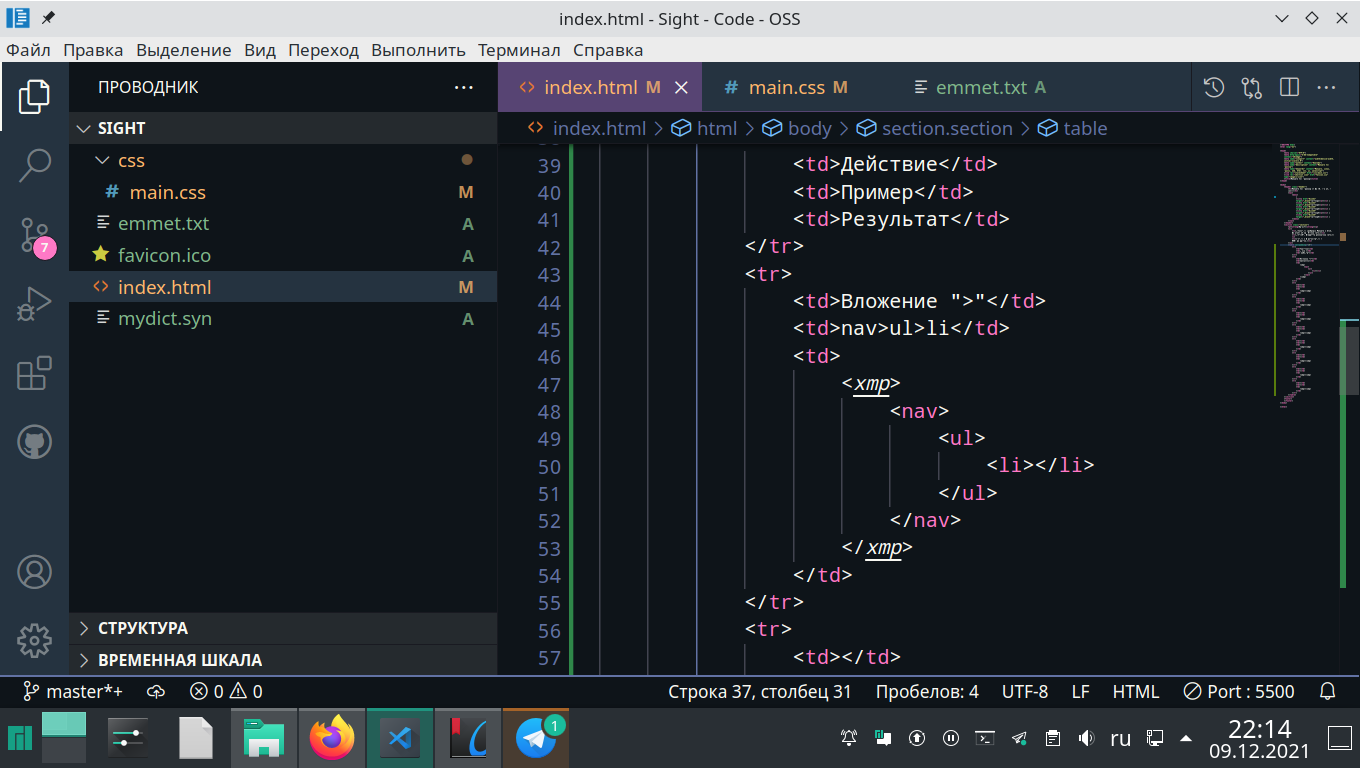Viewport: 1360px width, 768px height.
Task: Open mydict.syn in the explorer
Action: click(x=164, y=319)
